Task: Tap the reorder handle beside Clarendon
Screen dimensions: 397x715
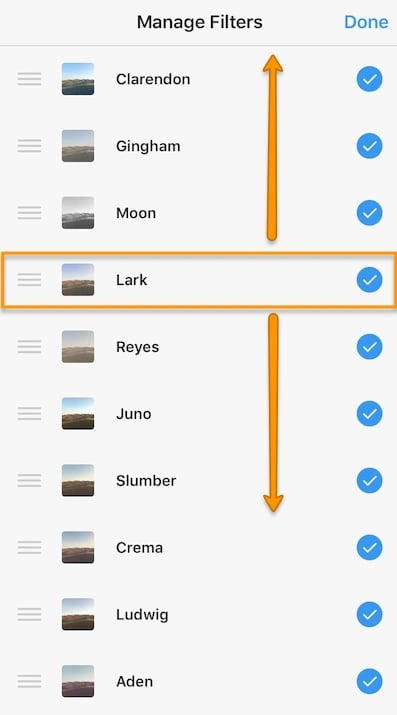Action: pos(30,79)
